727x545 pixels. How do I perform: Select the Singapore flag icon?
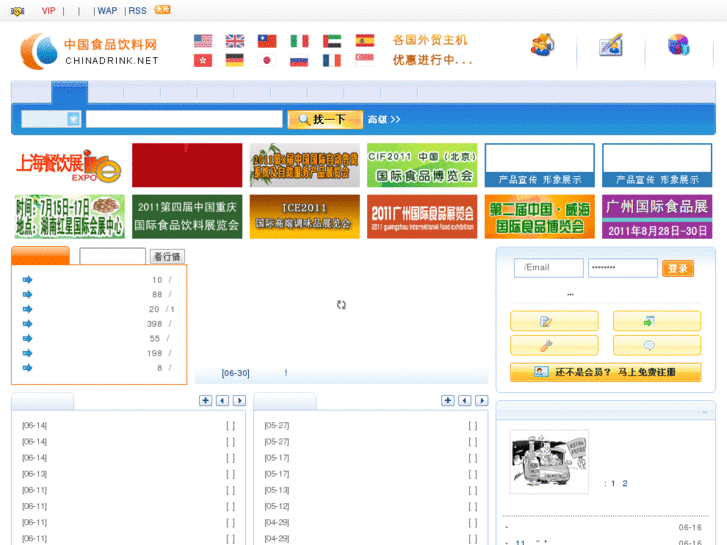click(364, 59)
